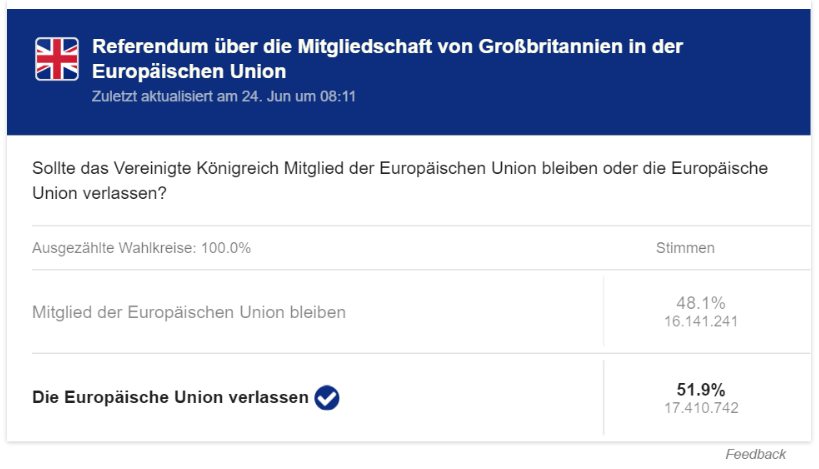Click the 17.410.742 vote count

click(701, 408)
